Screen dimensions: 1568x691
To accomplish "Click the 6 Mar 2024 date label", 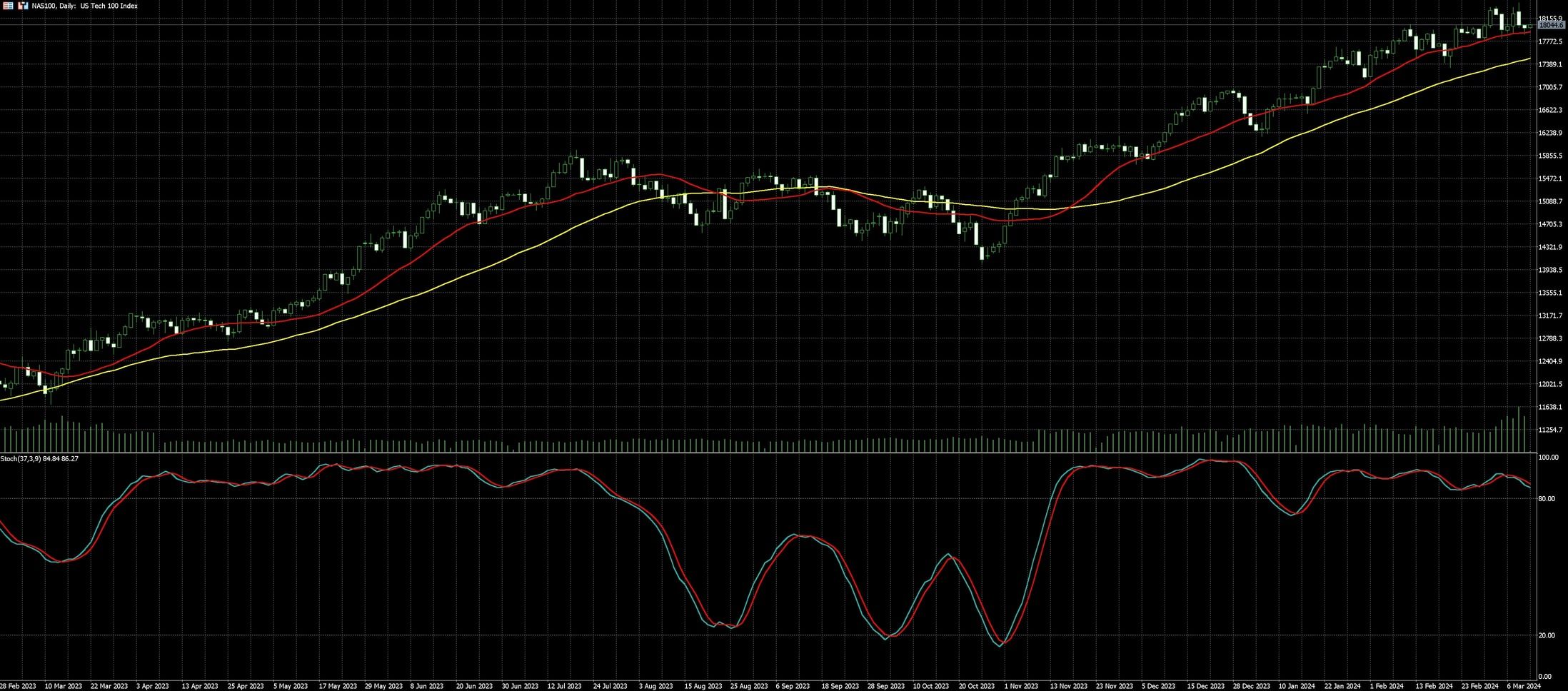I will tap(1525, 686).
